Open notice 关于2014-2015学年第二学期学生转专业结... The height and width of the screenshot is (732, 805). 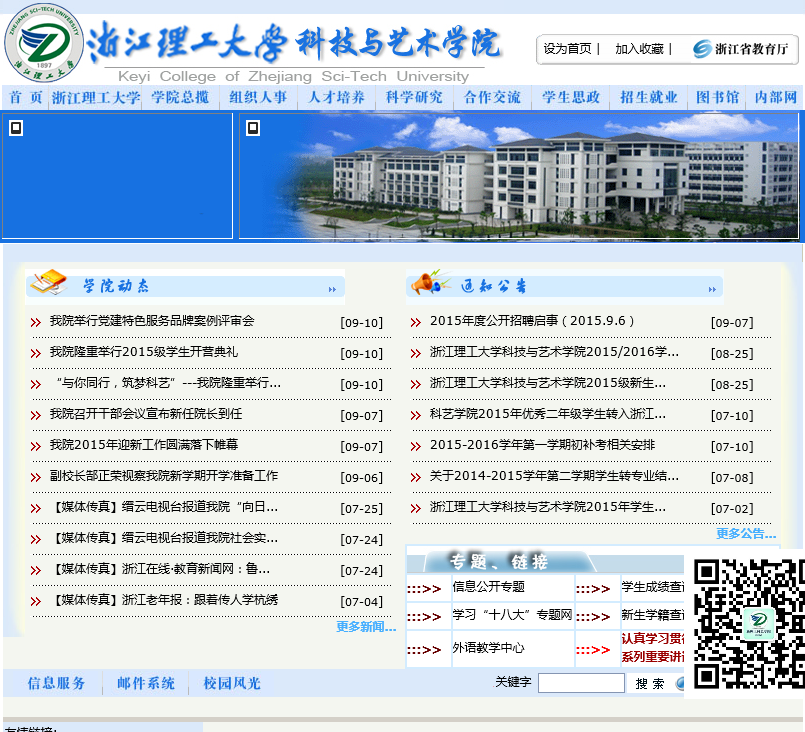pos(554,476)
